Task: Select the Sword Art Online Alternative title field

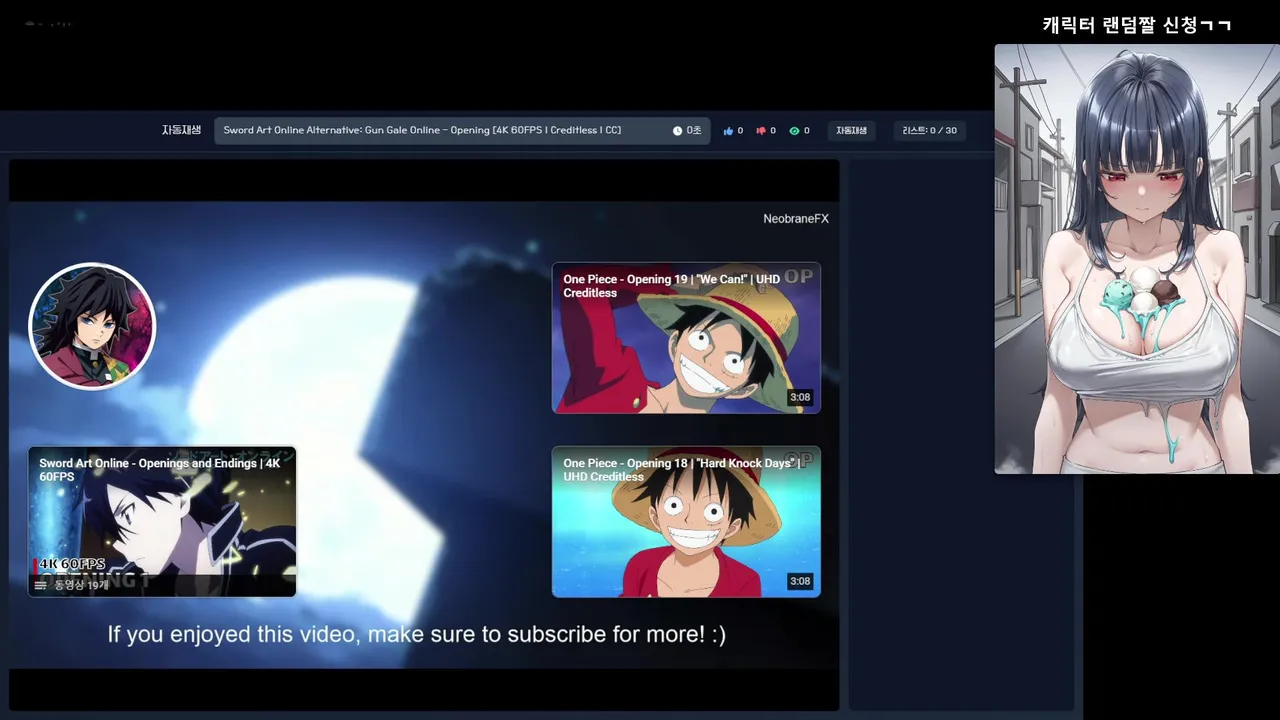Action: (462, 130)
